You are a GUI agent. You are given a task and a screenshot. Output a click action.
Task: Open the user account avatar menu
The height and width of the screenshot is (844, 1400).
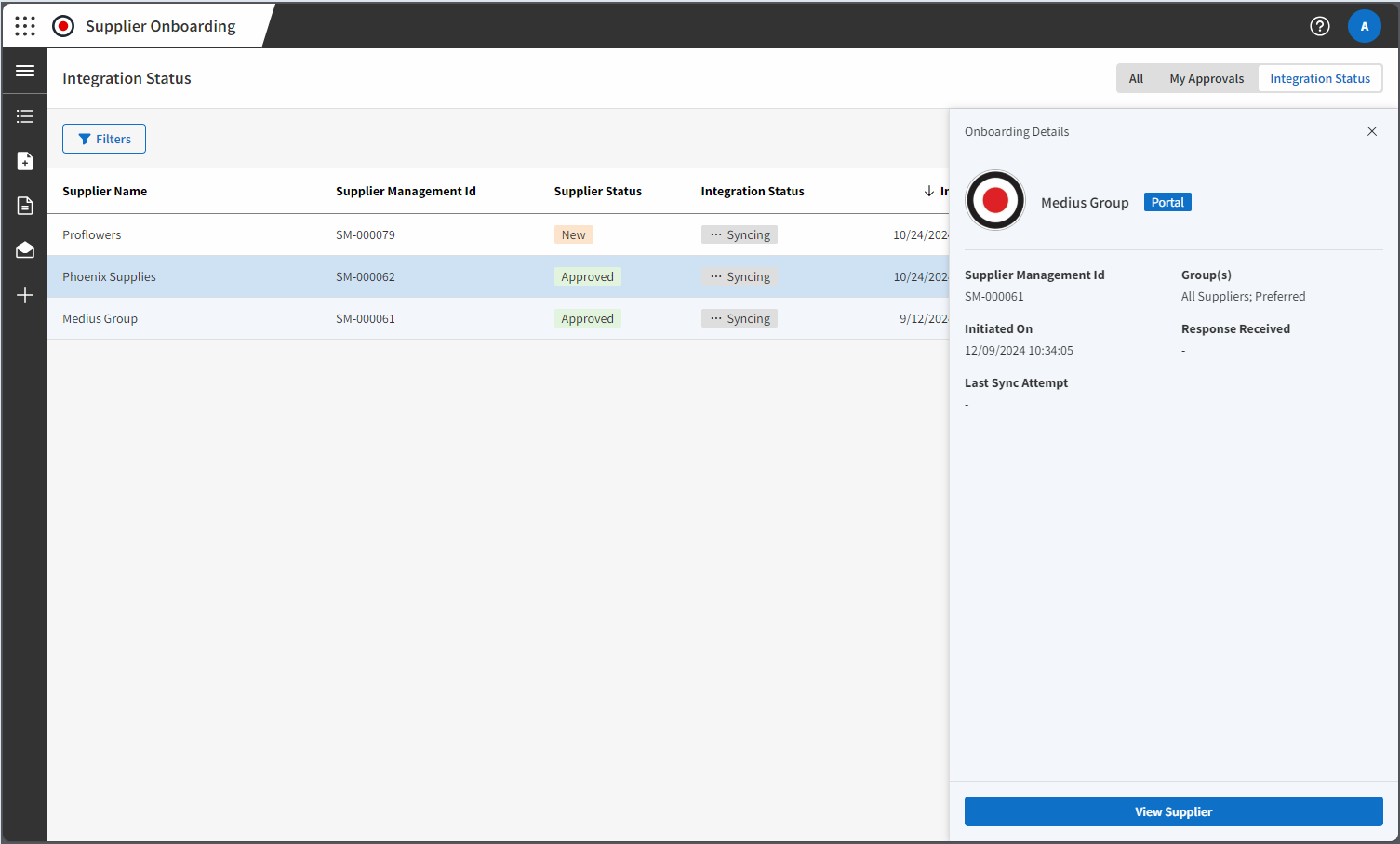[1365, 26]
